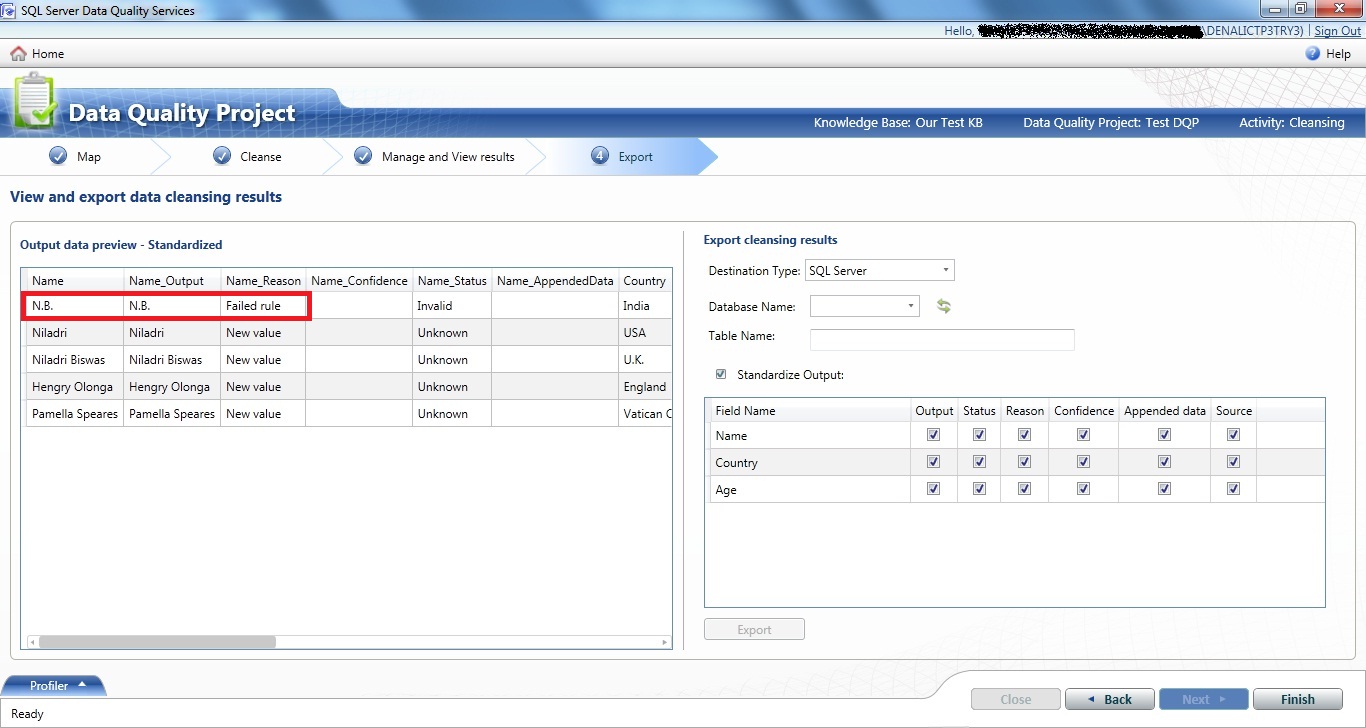Screen dimensions: 1366x728
Task: Click the preview table's horizontal scrollbar thumb
Action: [157, 642]
